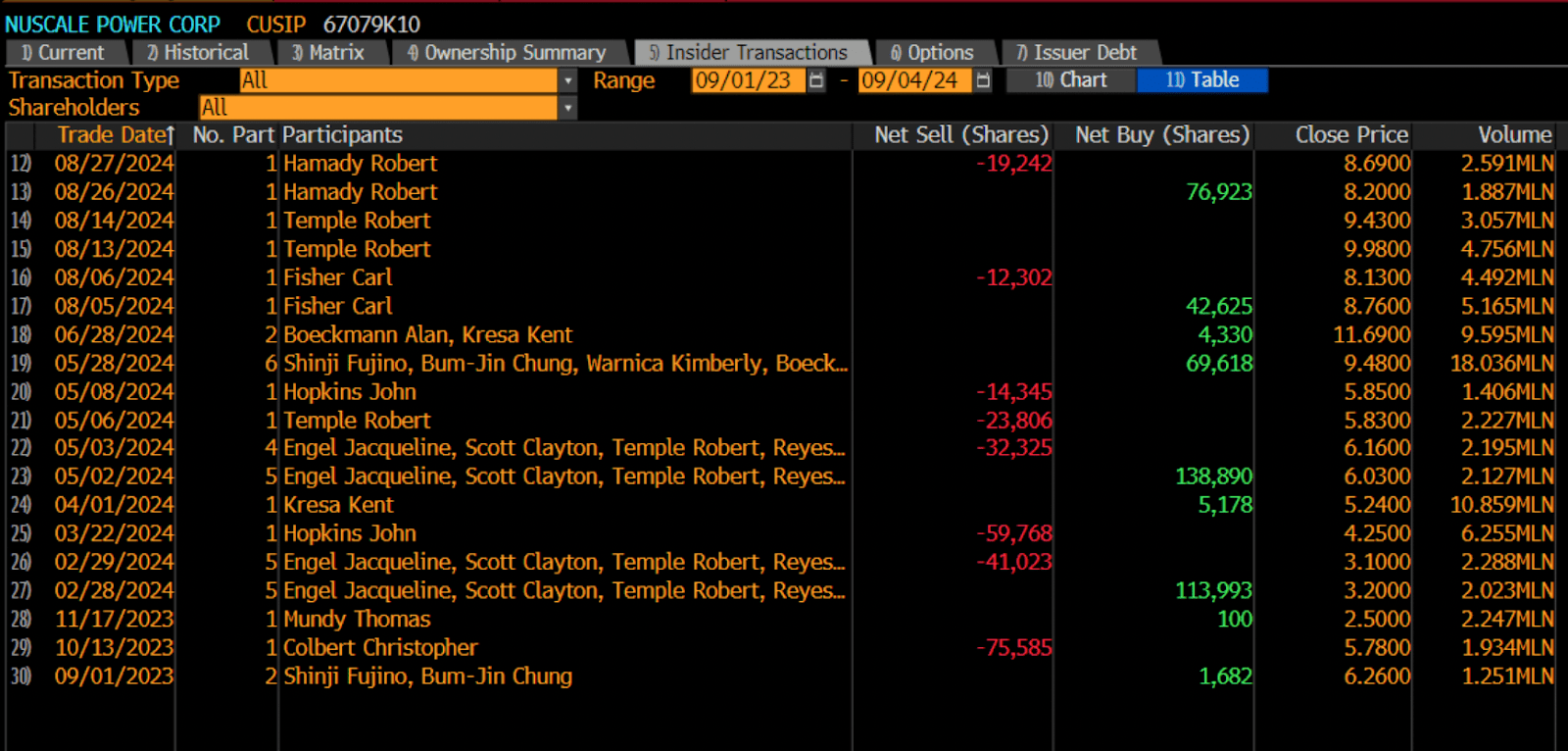Screen dimensions: 1568x751
Task: Select row 22 dated 05/03/2024
Action: click(780, 448)
